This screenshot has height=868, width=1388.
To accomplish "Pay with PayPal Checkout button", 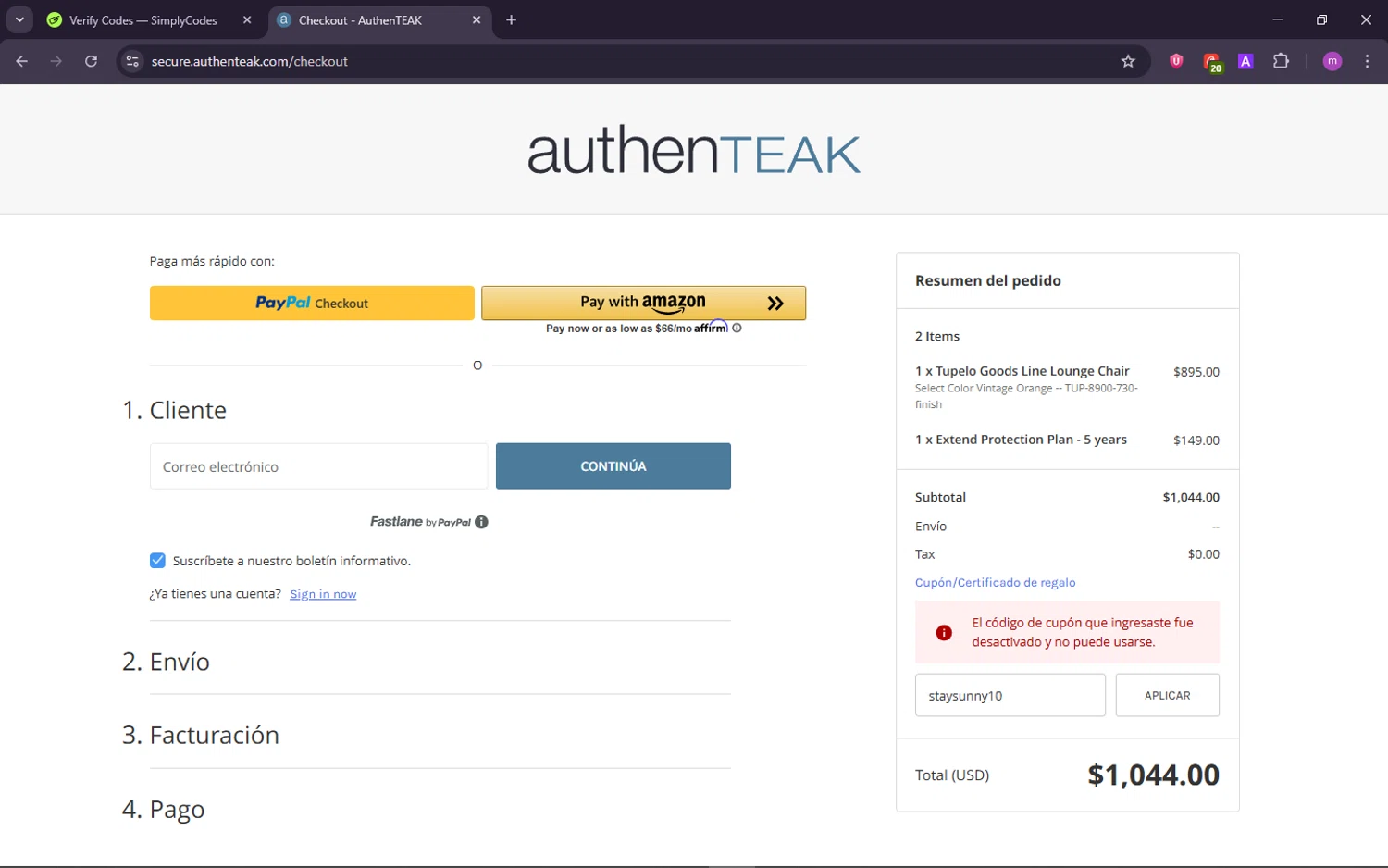I will [312, 303].
